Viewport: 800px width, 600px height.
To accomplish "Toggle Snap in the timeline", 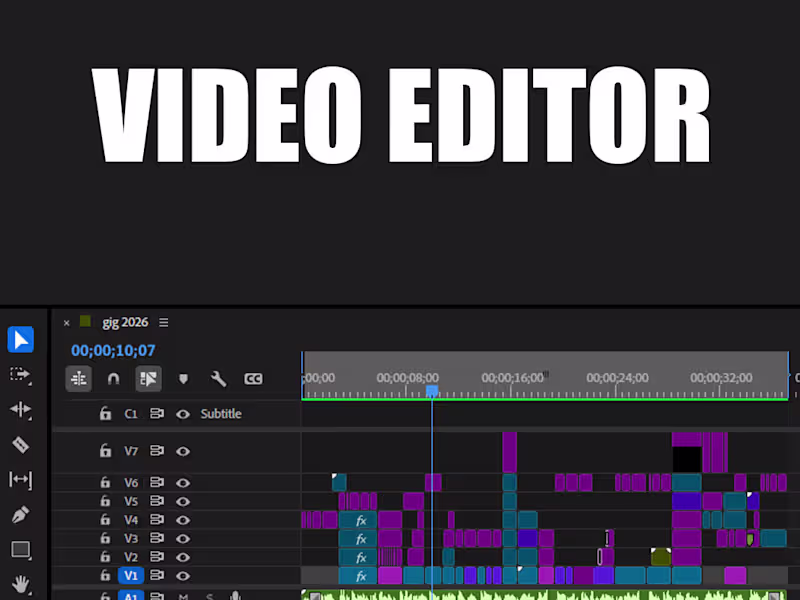I will (x=113, y=378).
